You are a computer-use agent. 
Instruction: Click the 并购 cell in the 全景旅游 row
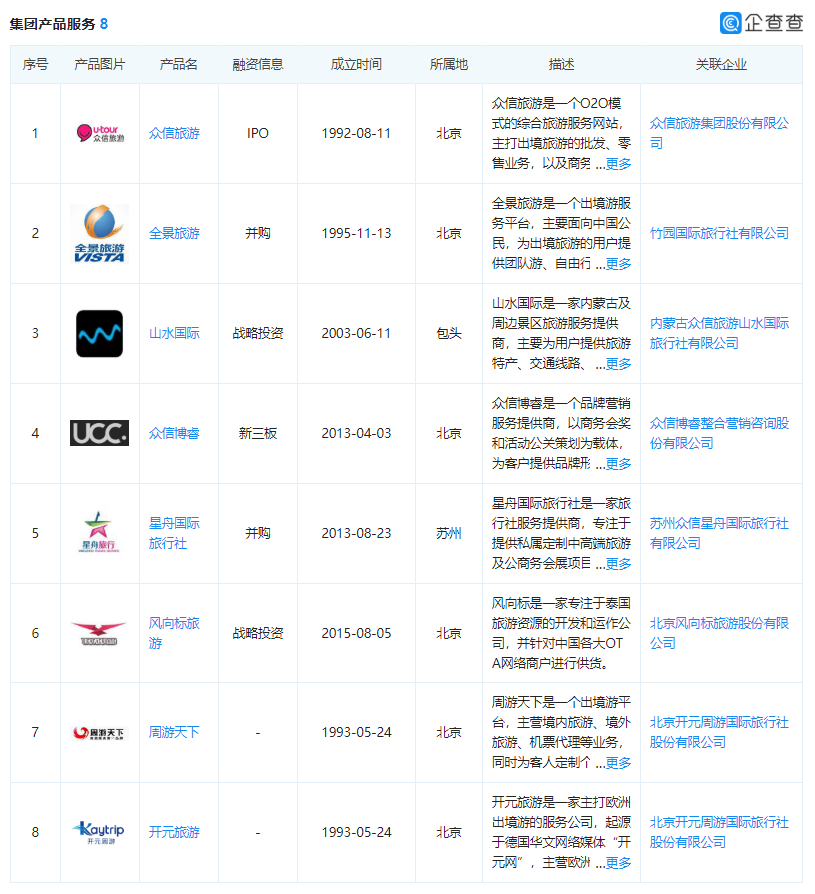(x=258, y=234)
